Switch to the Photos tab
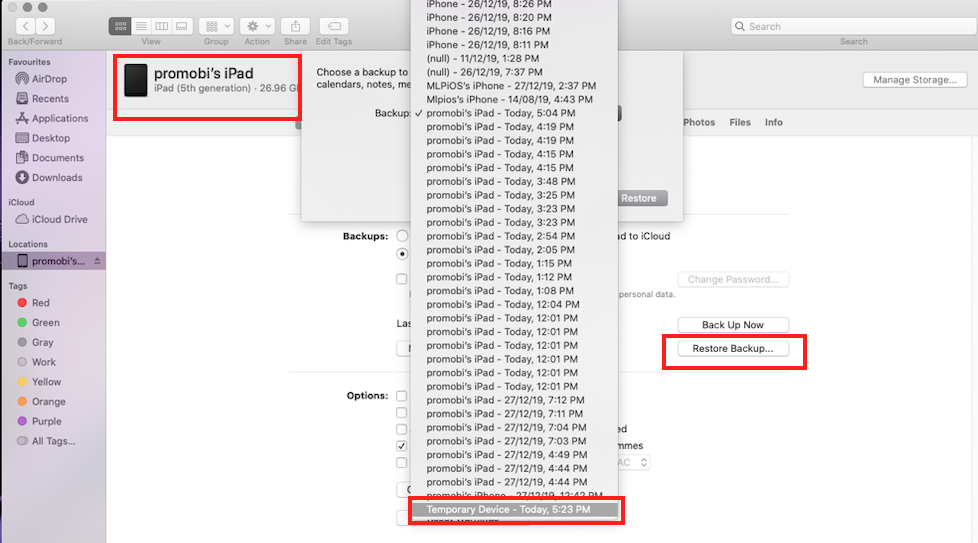The image size is (978, 543). (699, 122)
